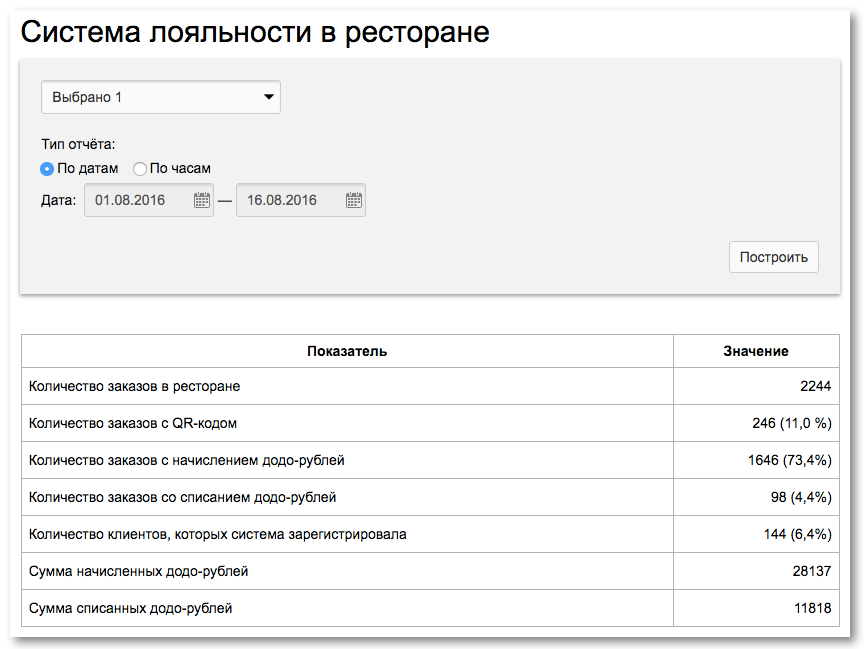Click the 'Показатель' column header
Viewport: 868px width, 649px height.
pyautogui.click(x=347, y=351)
